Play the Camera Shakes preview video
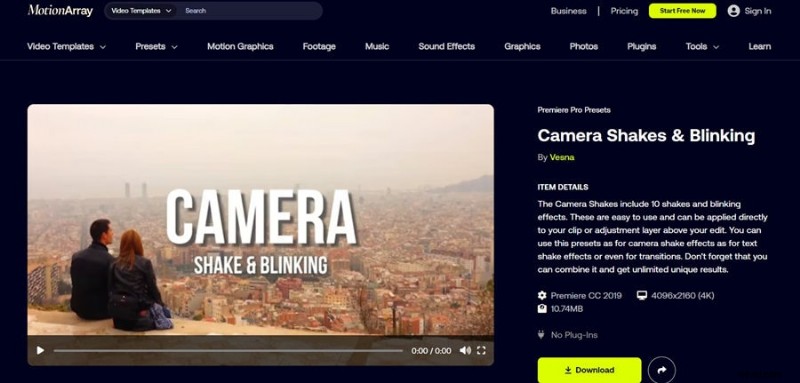This screenshot has height=383, width=800. [40, 350]
